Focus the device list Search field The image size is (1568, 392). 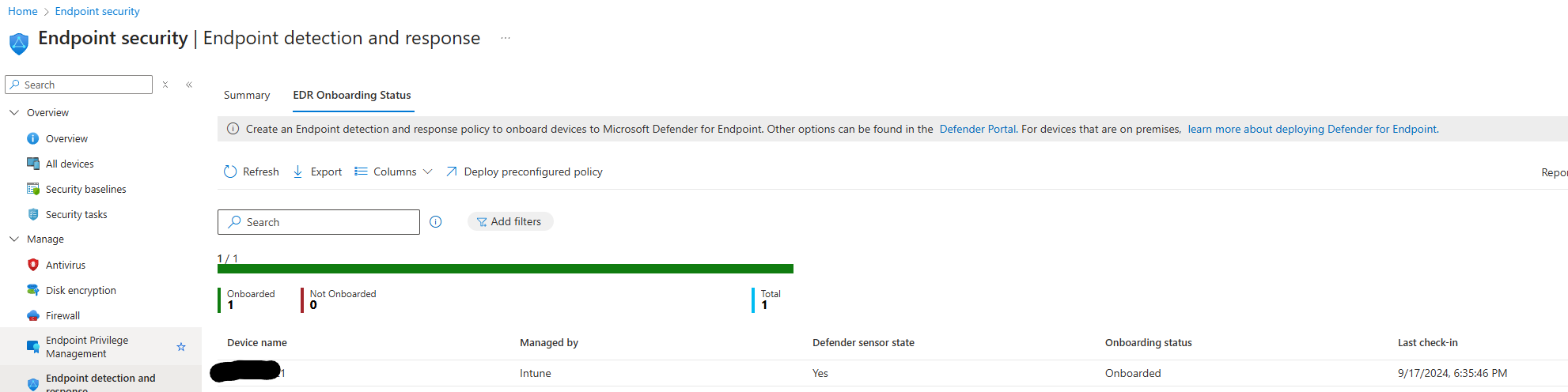[x=319, y=222]
